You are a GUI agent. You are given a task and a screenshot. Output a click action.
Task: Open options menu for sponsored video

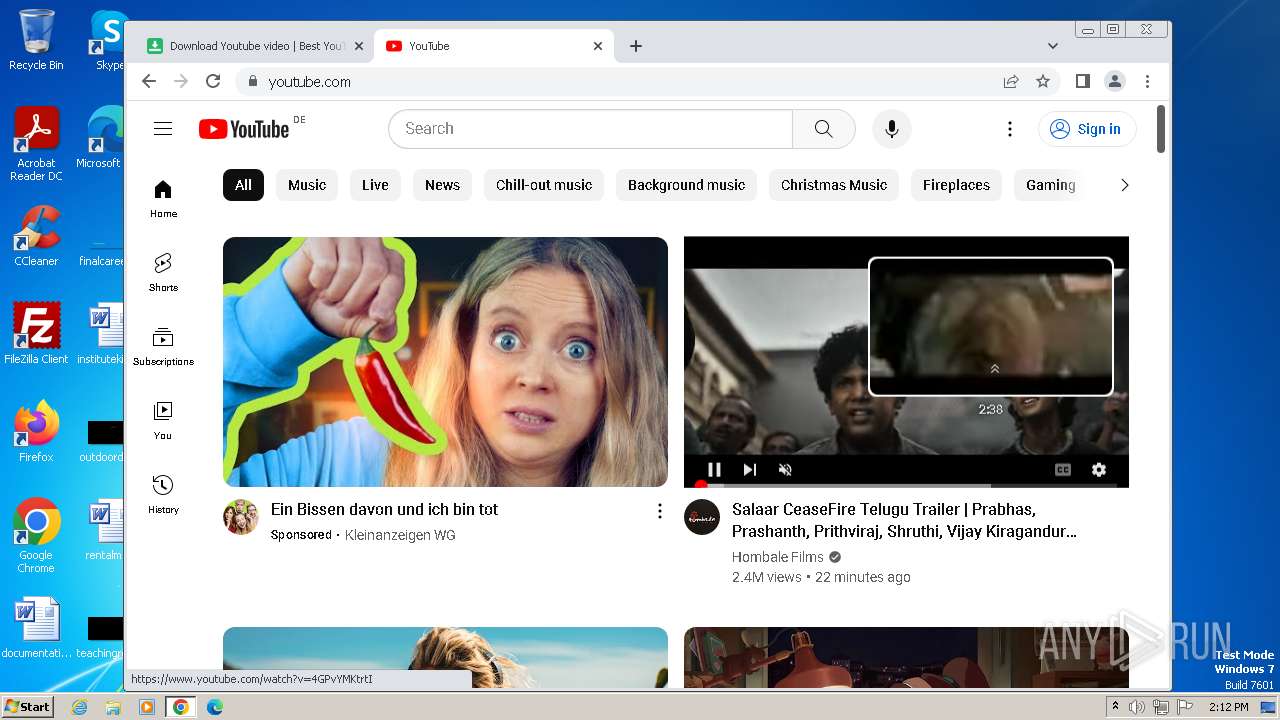click(659, 511)
